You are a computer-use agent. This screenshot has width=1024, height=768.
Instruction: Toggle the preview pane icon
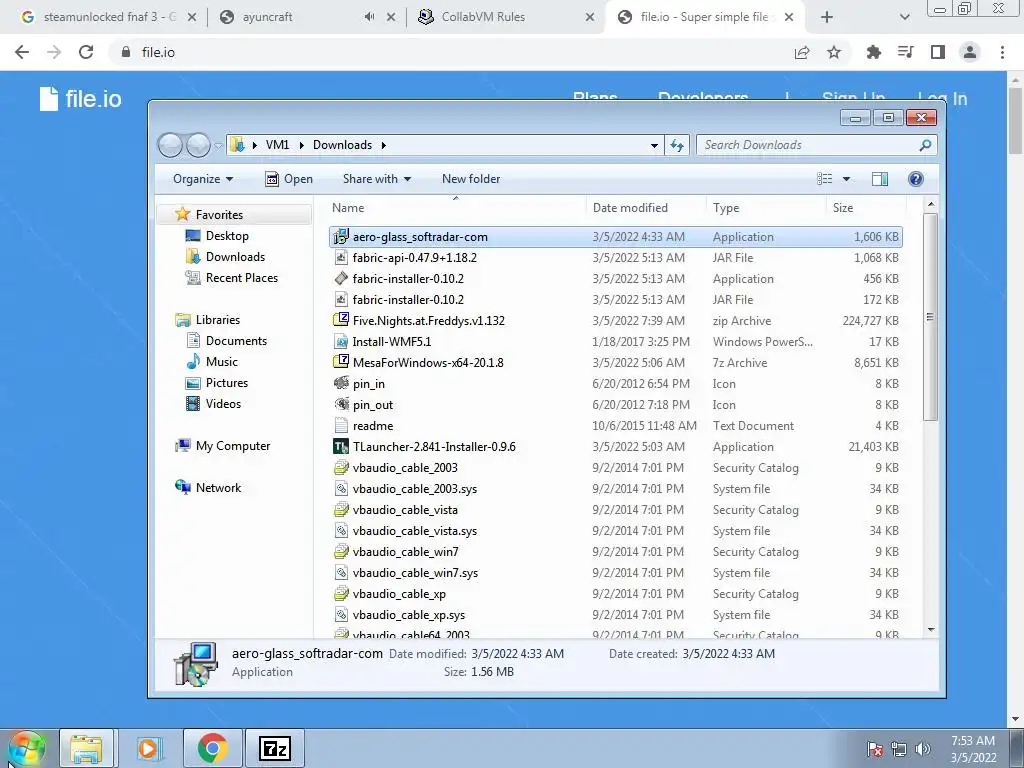(x=880, y=179)
